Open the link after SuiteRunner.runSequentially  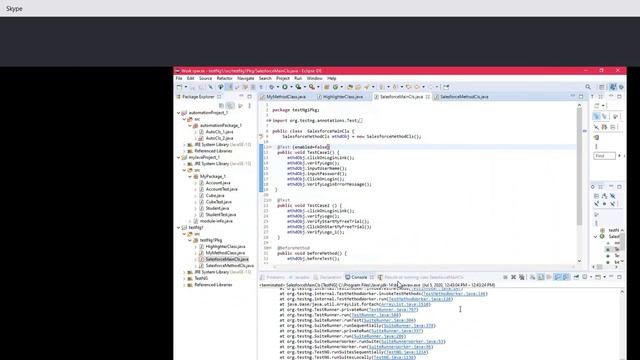tap(409, 326)
